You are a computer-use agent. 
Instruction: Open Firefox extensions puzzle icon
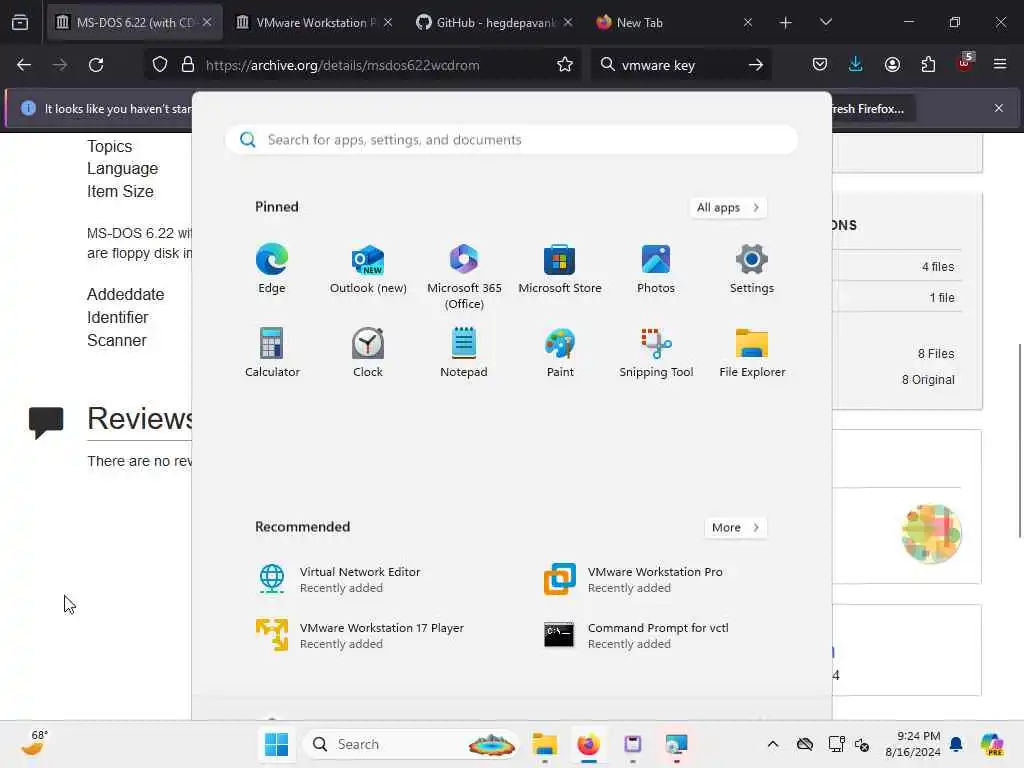tap(928, 65)
